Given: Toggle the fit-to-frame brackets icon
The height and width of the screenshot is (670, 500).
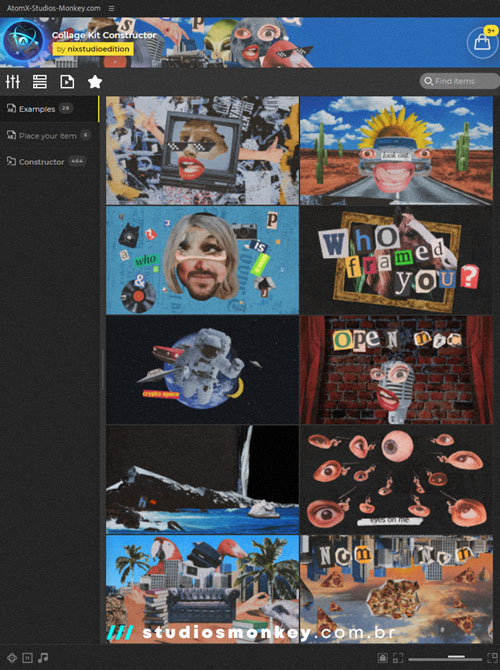Looking at the screenshot, I should point(398,658).
